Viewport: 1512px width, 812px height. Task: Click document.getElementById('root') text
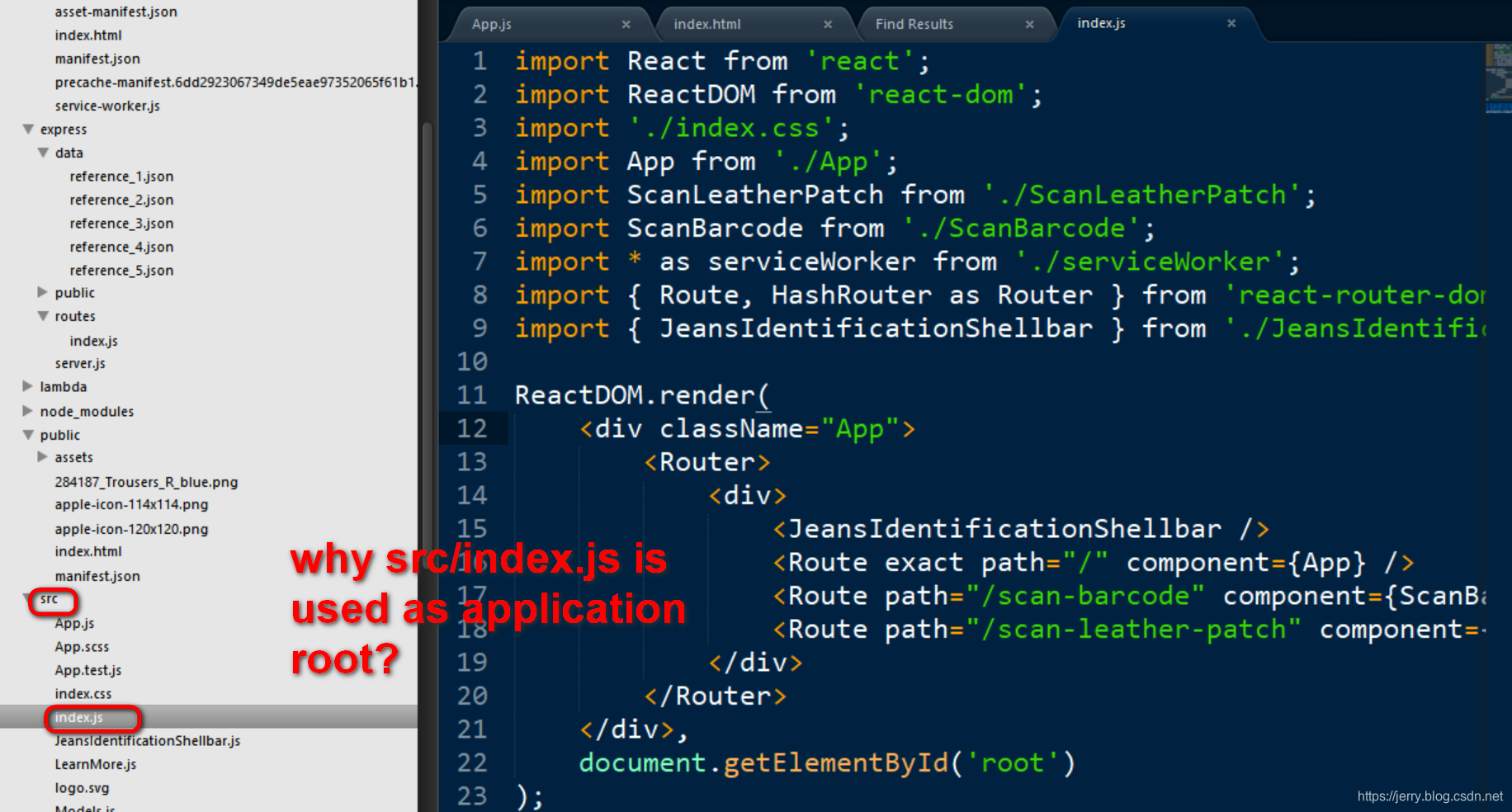tap(827, 762)
